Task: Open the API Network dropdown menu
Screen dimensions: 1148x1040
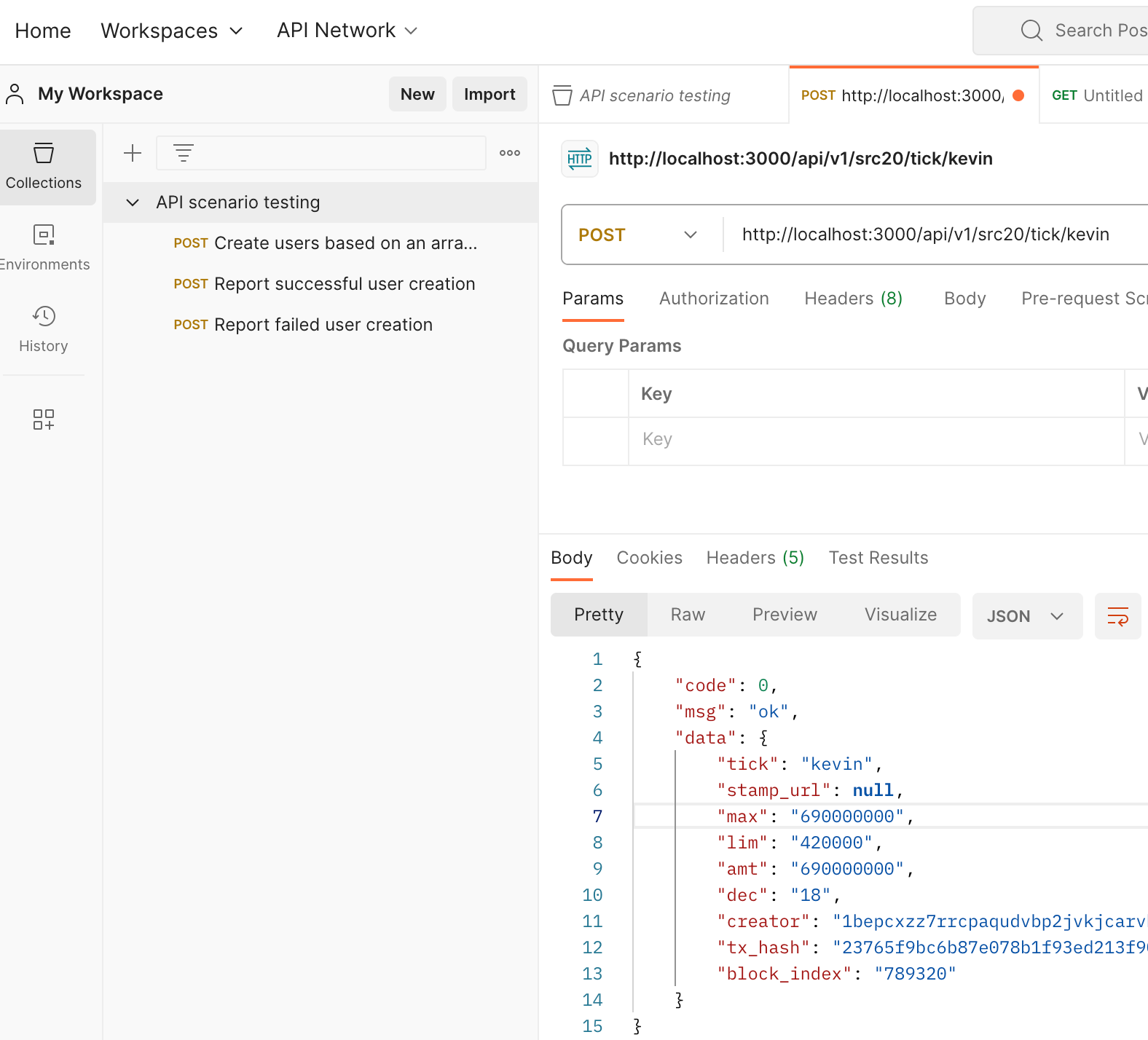Action: click(347, 31)
